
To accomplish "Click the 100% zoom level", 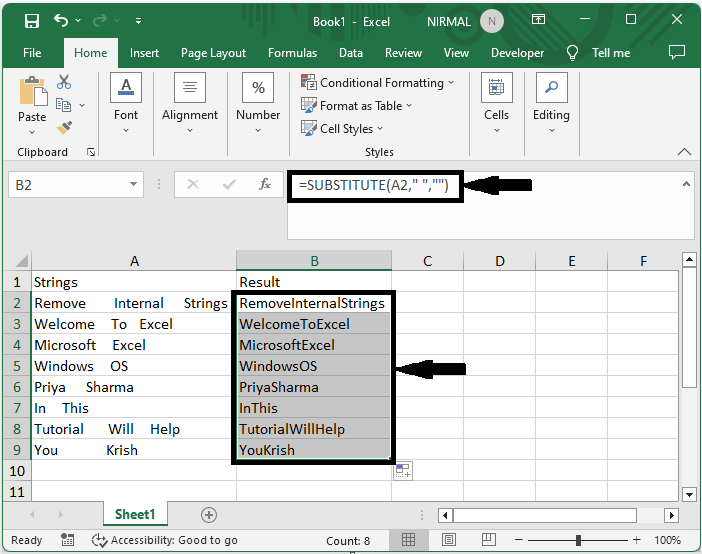I will (x=667, y=540).
